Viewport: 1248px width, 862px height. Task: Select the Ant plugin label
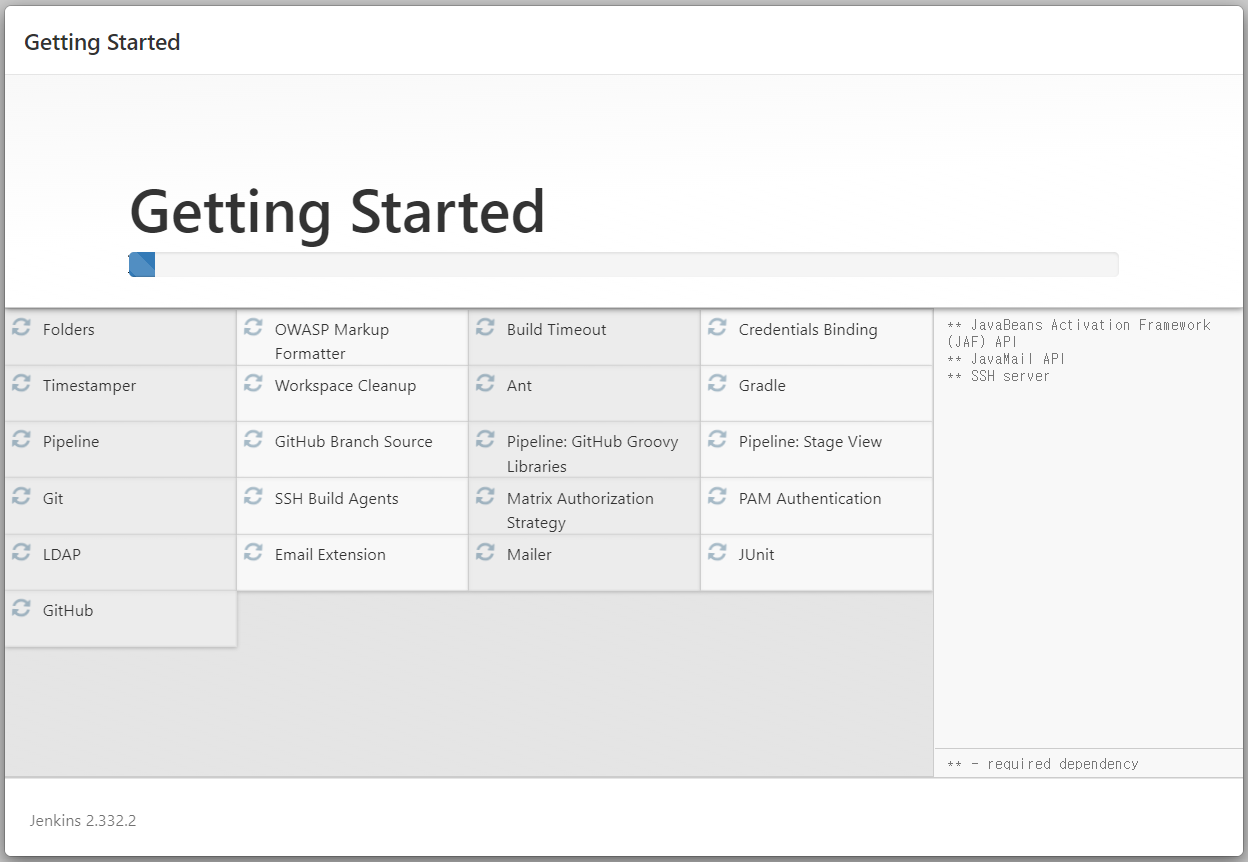point(519,385)
